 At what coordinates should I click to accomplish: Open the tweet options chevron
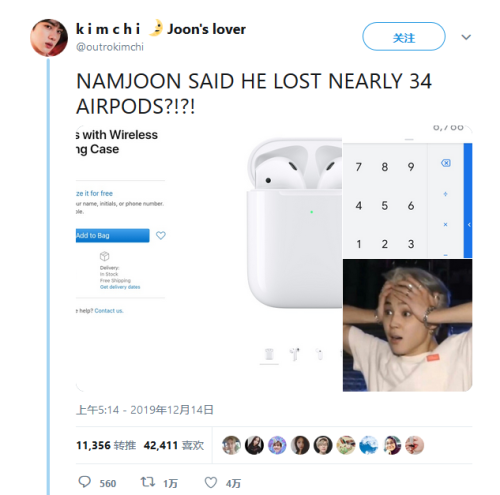click(x=466, y=37)
